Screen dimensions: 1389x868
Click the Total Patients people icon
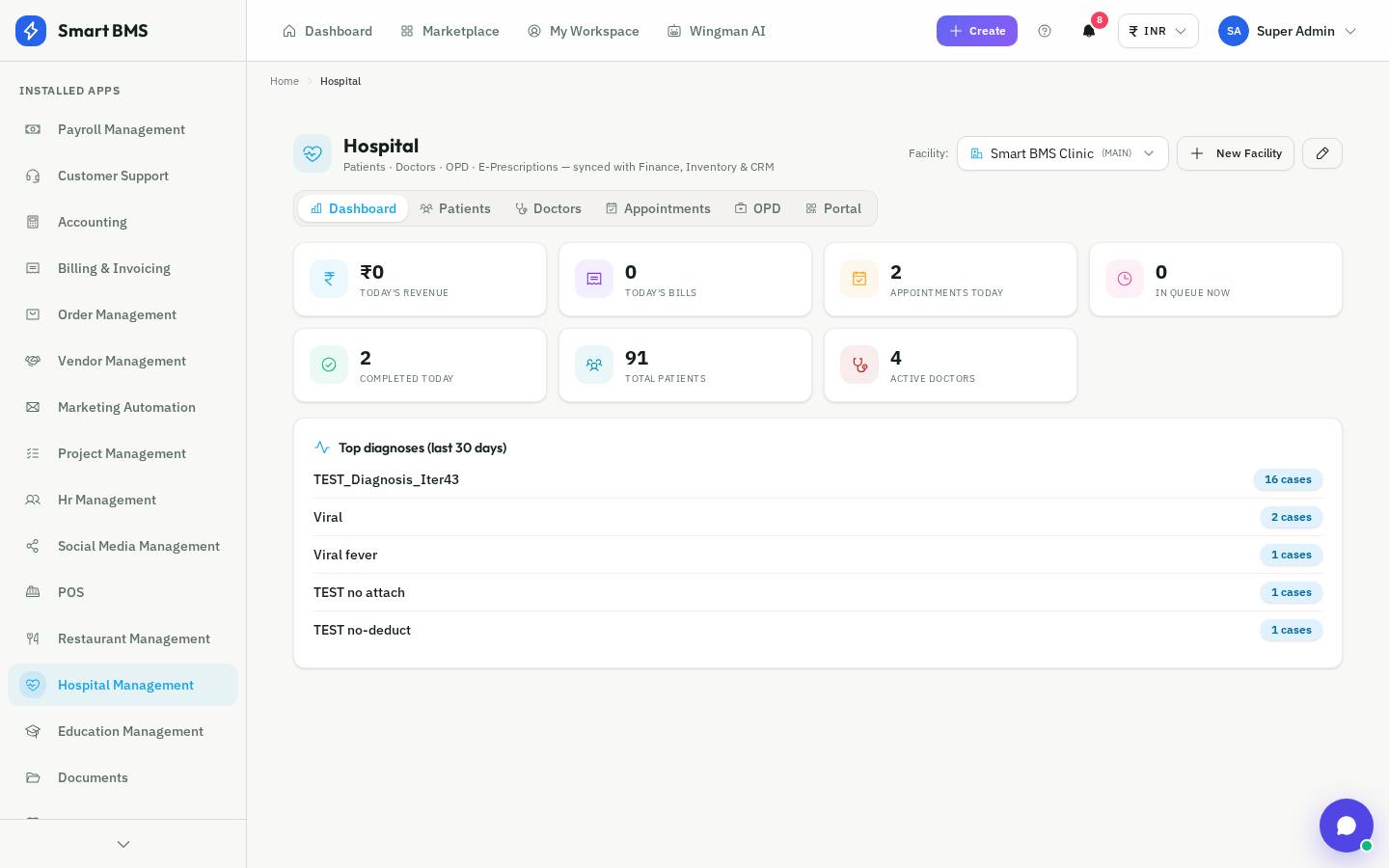click(x=594, y=365)
